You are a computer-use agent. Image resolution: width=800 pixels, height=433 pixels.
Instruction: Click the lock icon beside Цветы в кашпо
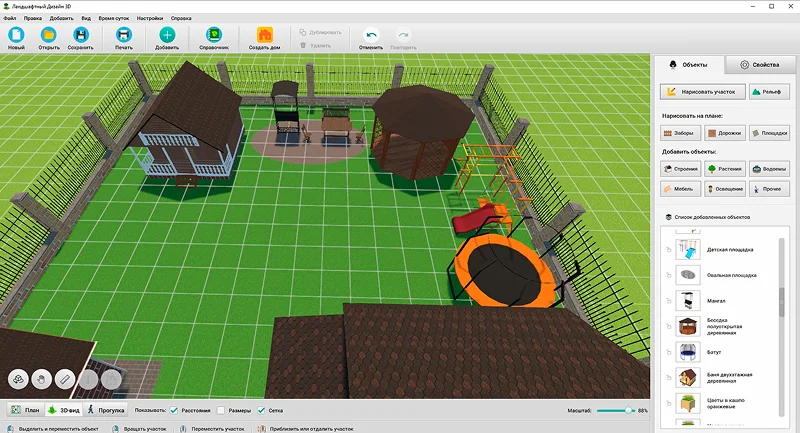point(668,403)
